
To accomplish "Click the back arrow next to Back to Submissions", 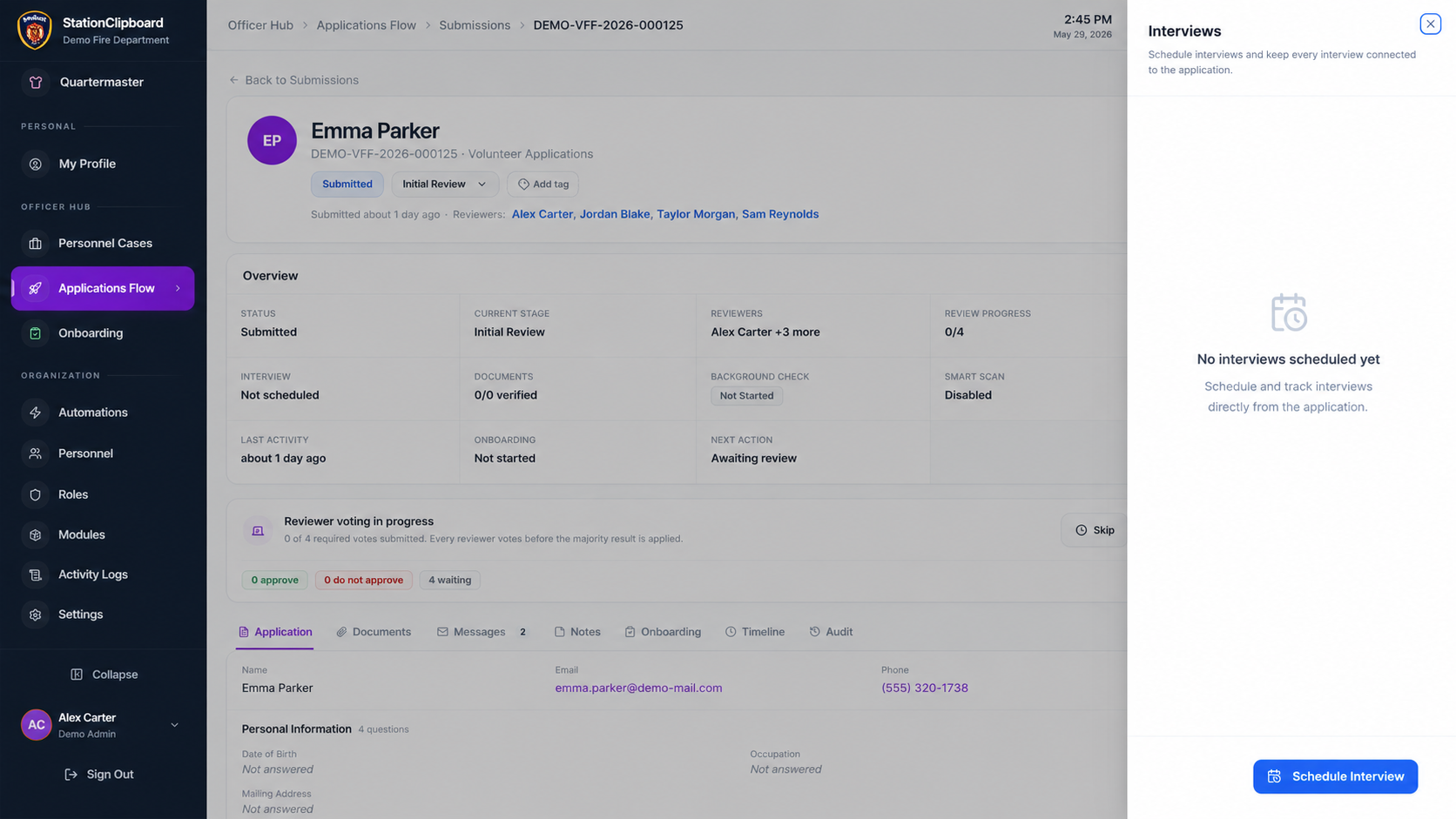I will click(233, 80).
